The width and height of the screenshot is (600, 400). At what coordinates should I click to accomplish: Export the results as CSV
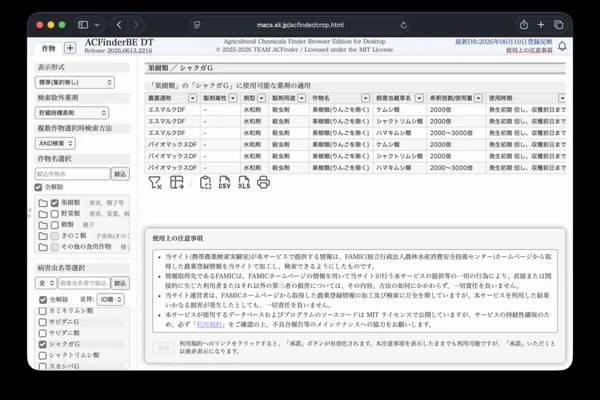tap(224, 183)
